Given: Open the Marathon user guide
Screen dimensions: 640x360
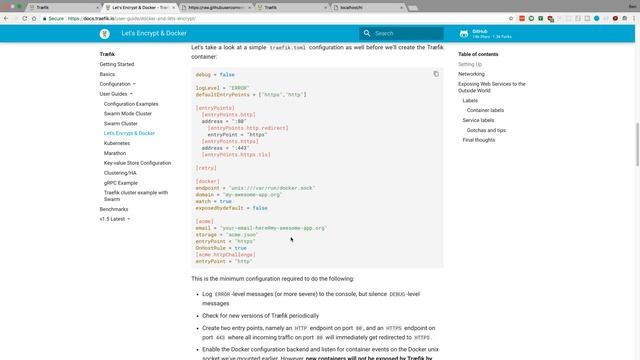Looking at the screenshot, I should pyautogui.click(x=115, y=153).
